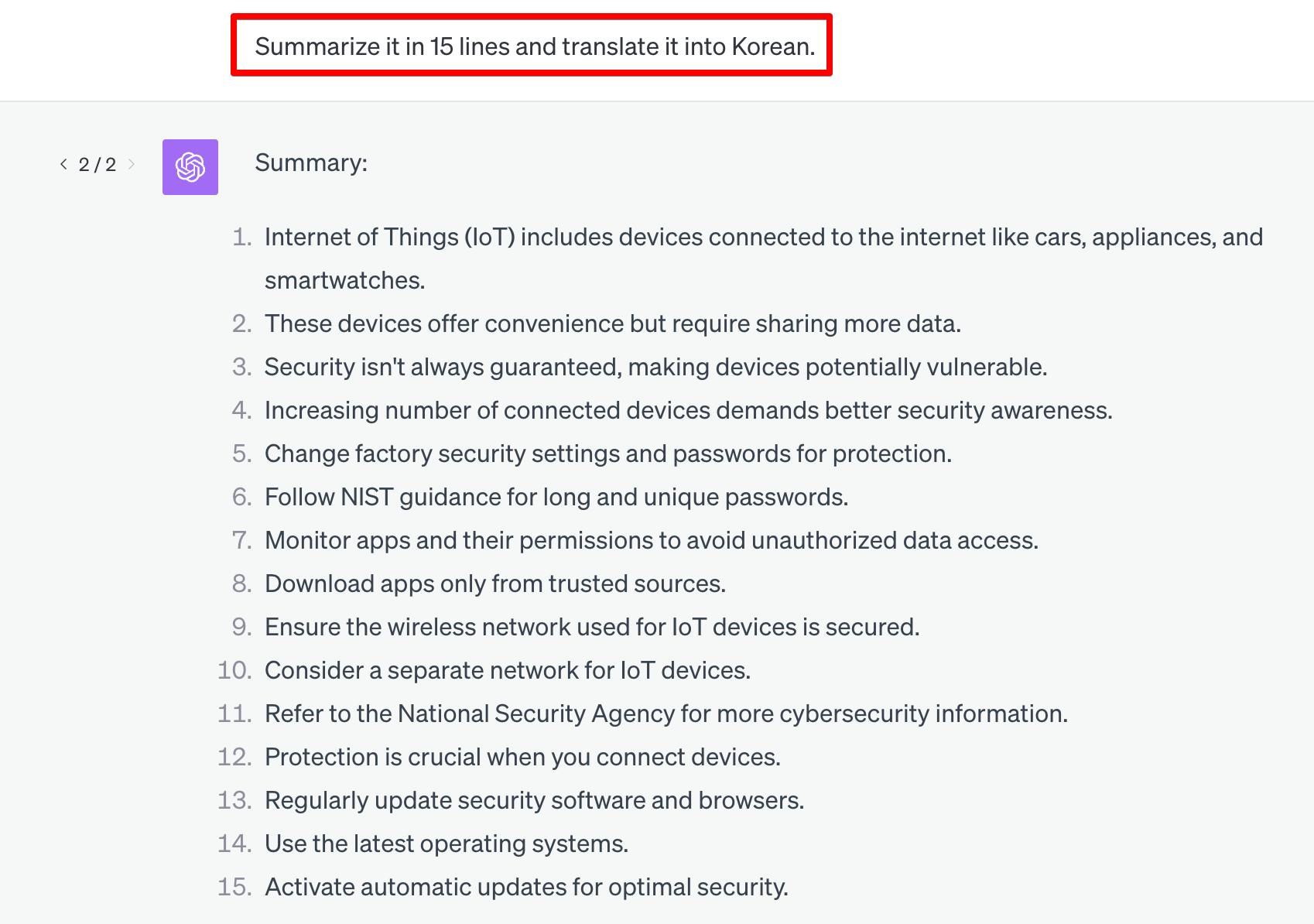This screenshot has height=924, width=1314.
Task: Click the 2 / 2 response counter
Action: (98, 165)
